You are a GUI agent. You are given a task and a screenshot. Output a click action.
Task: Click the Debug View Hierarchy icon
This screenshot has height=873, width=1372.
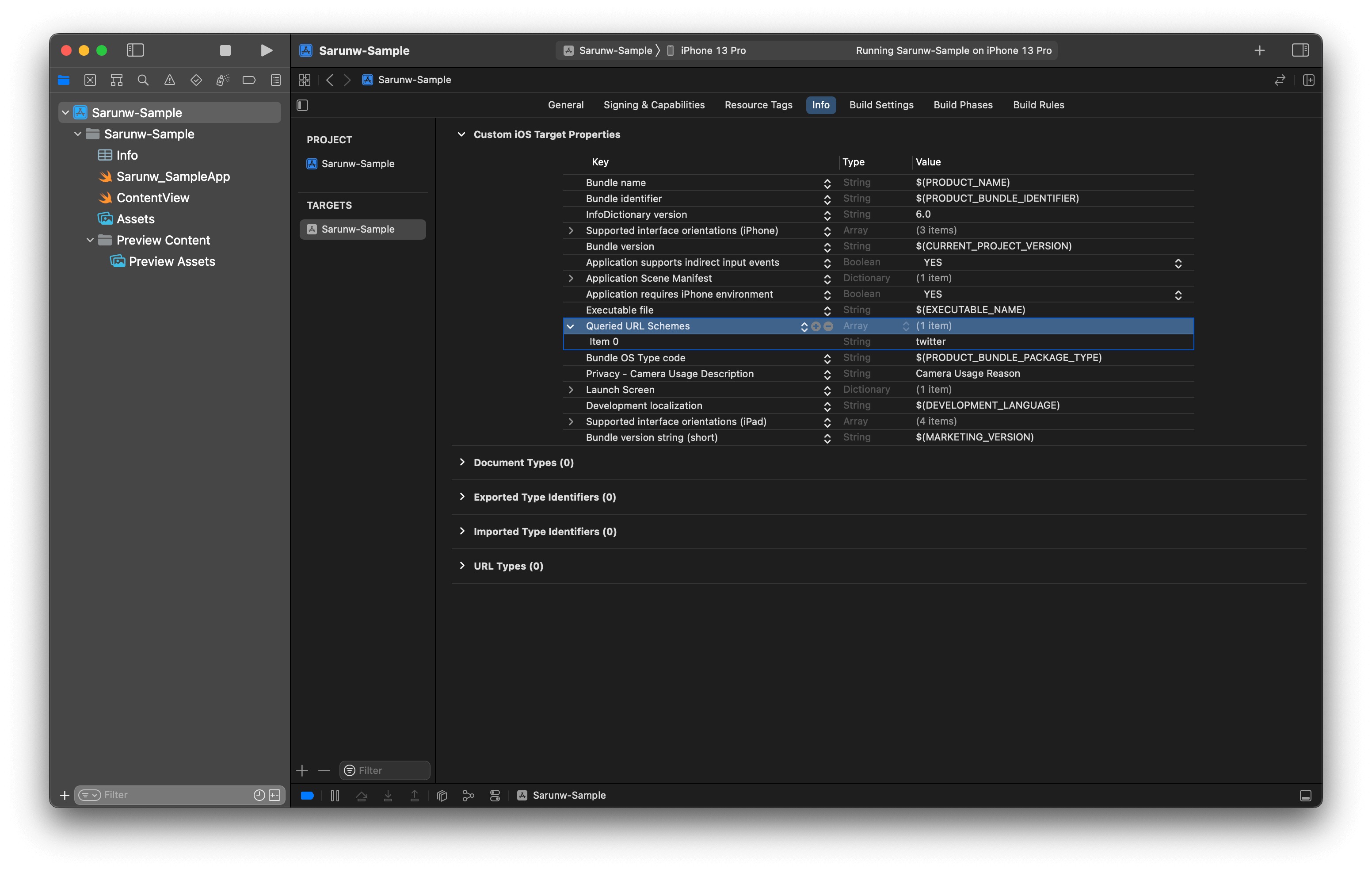tap(442, 796)
